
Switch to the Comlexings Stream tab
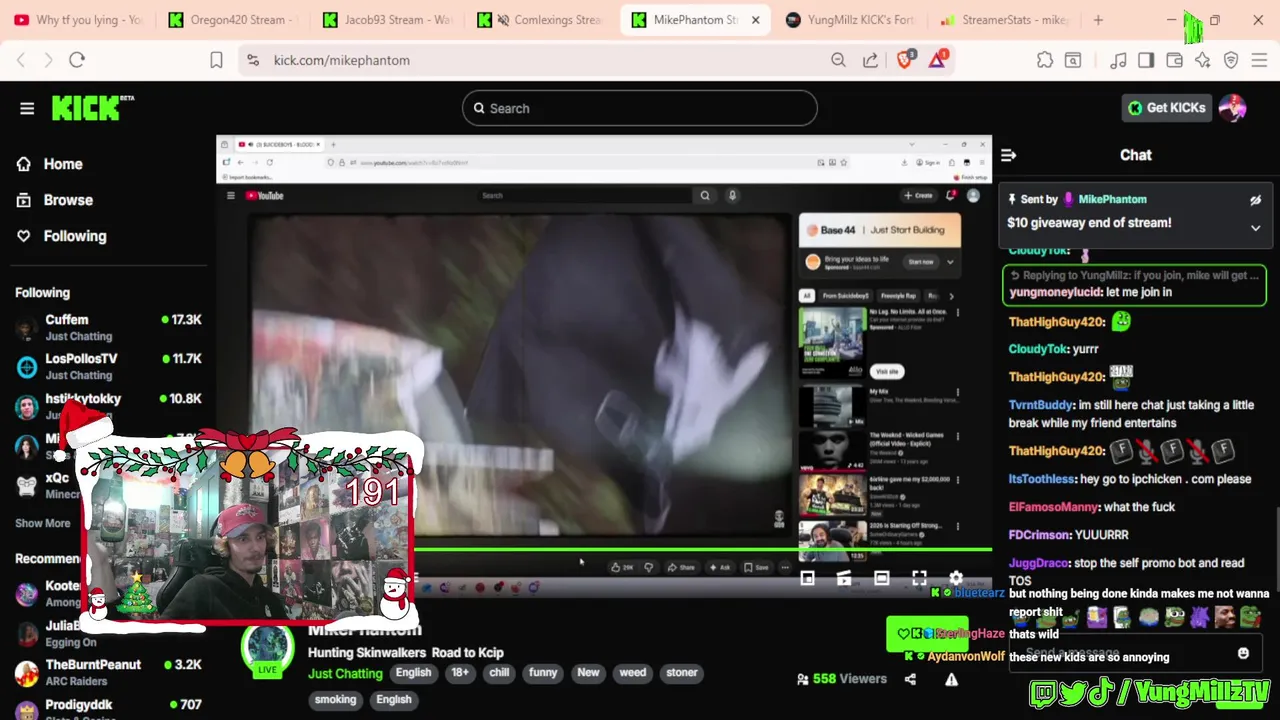coord(540,20)
